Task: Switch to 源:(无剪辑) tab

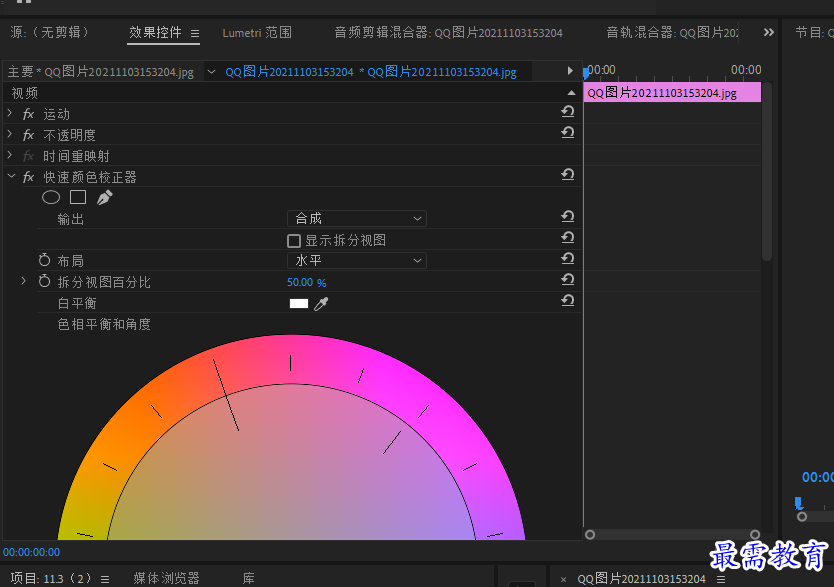Action: click(49, 32)
